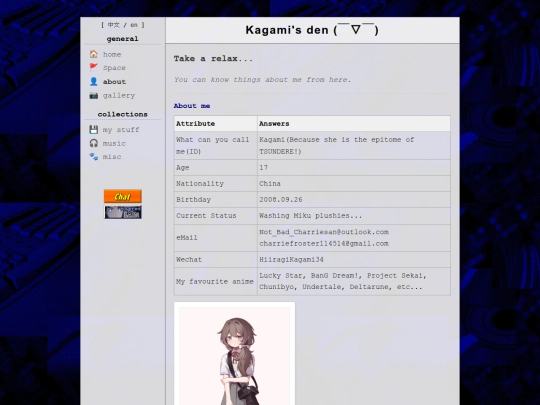Click the Current Status attribute cell

[x=216, y=216]
